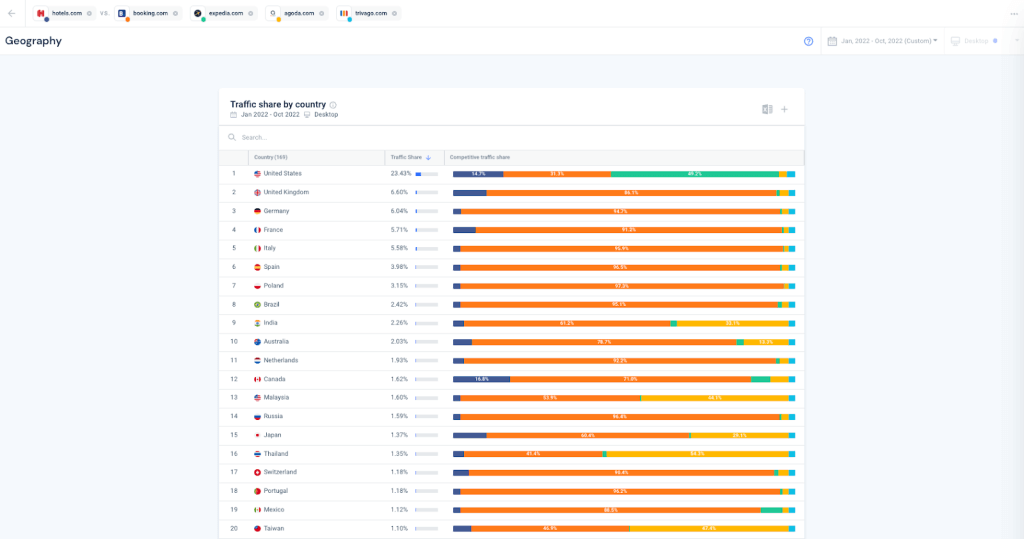The width and height of the screenshot is (1024, 539).
Task: Remove hotels.com from the comparison
Action: tap(89, 13)
